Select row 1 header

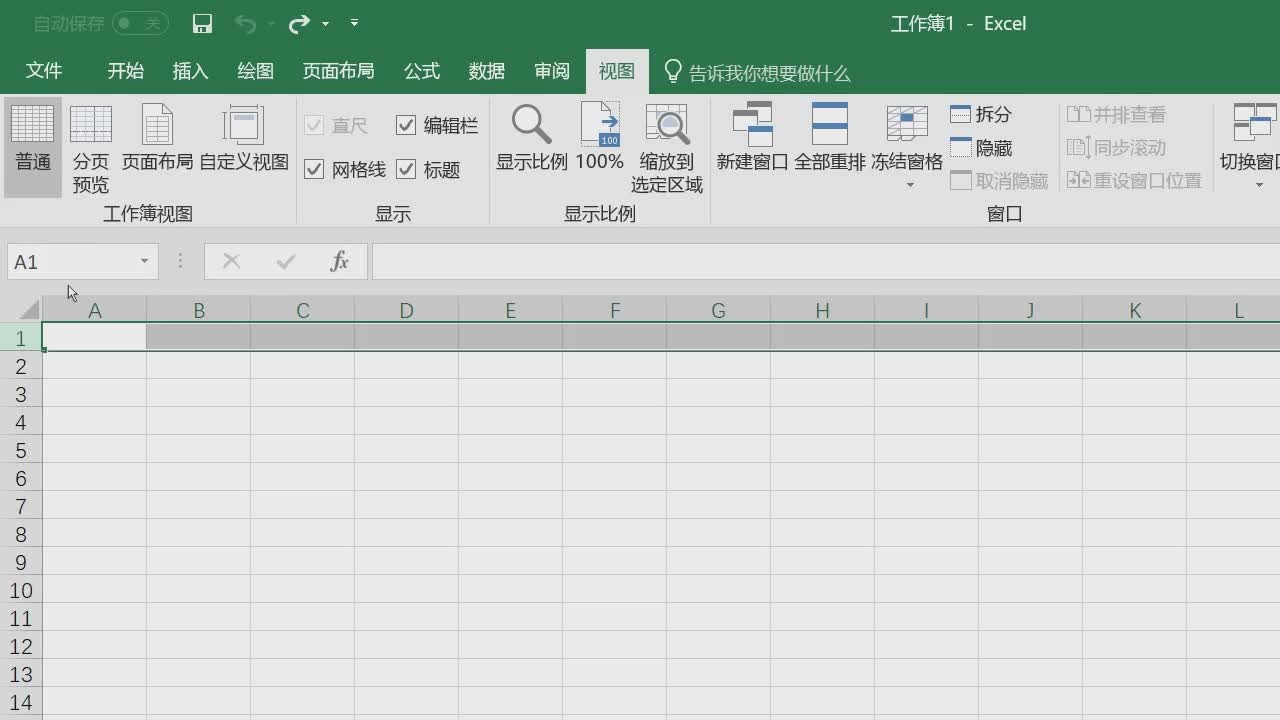20,338
